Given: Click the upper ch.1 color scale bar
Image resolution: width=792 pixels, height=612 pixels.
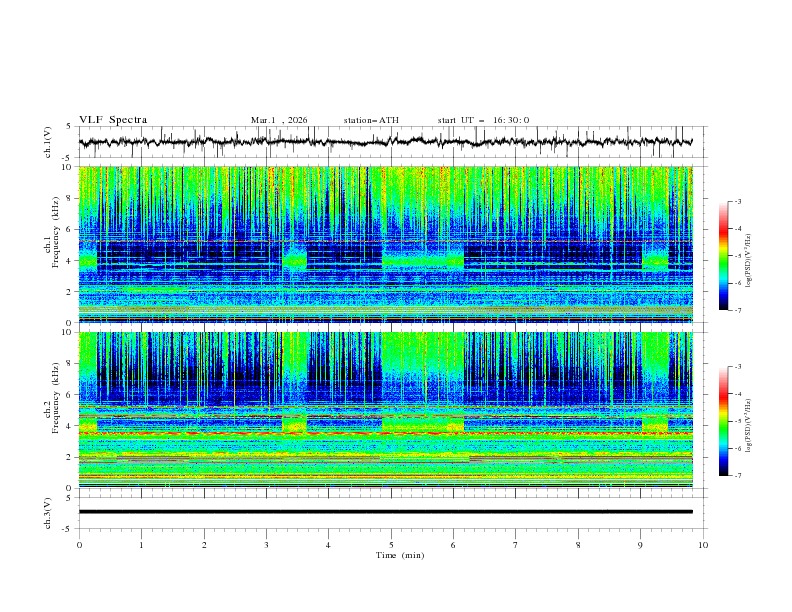Looking at the screenshot, I should [724, 256].
